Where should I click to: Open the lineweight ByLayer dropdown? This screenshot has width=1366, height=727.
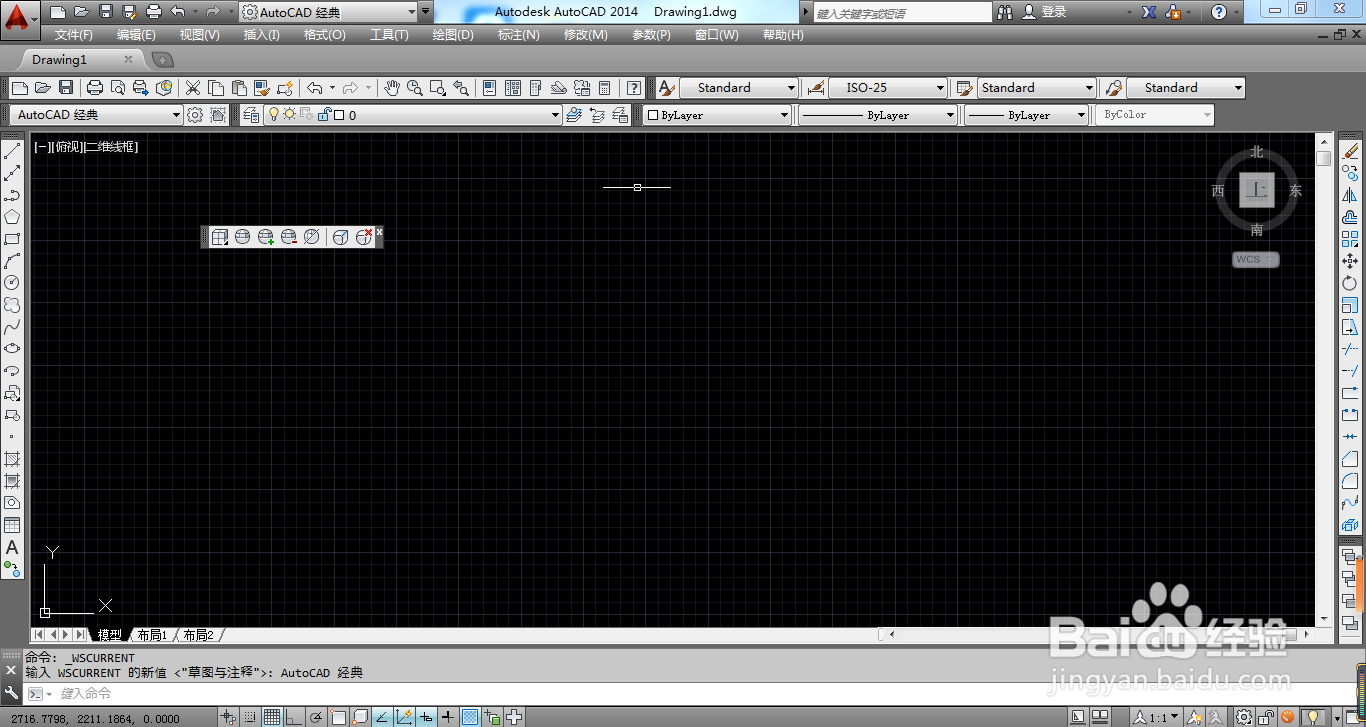point(1026,115)
